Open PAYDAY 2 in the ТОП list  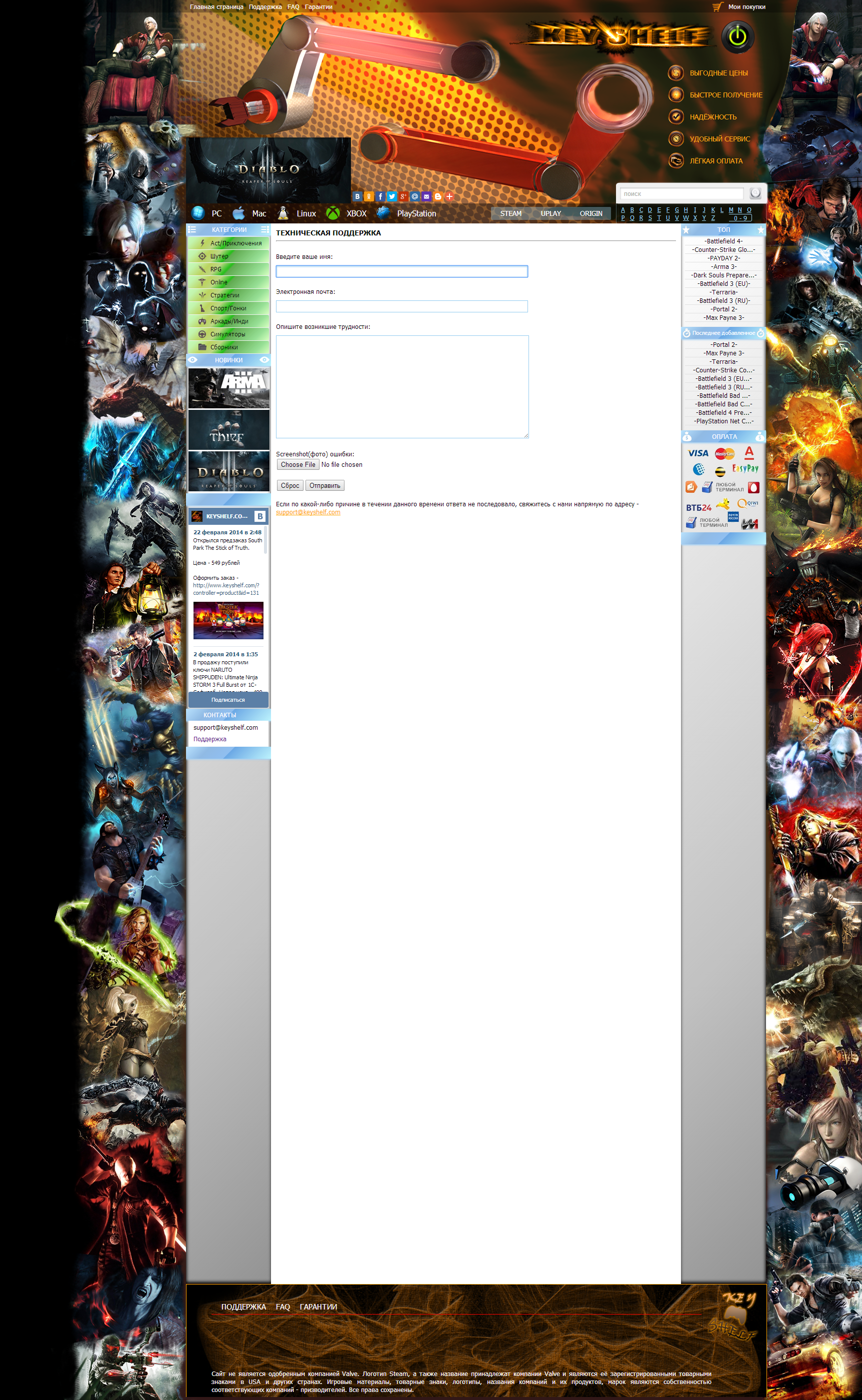coord(723,259)
